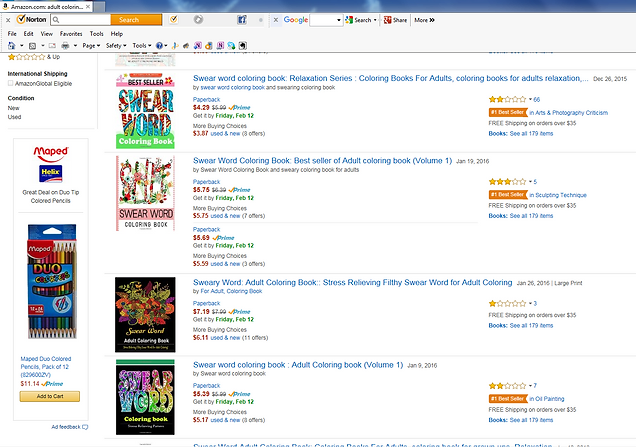Image resolution: width=636 pixels, height=447 pixels.
Task: Close the Amazon.com browser tab
Action: (x=88, y=7)
